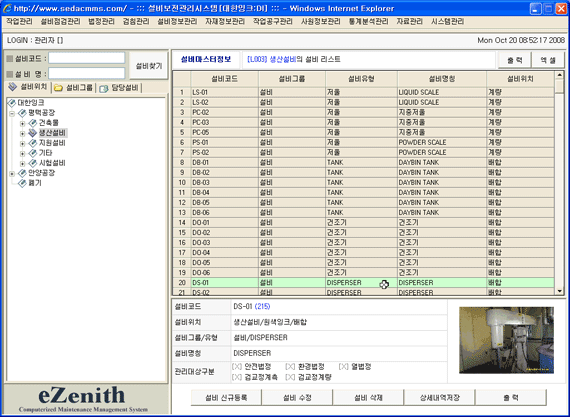Click the 설비코드 search input field

tap(87, 58)
